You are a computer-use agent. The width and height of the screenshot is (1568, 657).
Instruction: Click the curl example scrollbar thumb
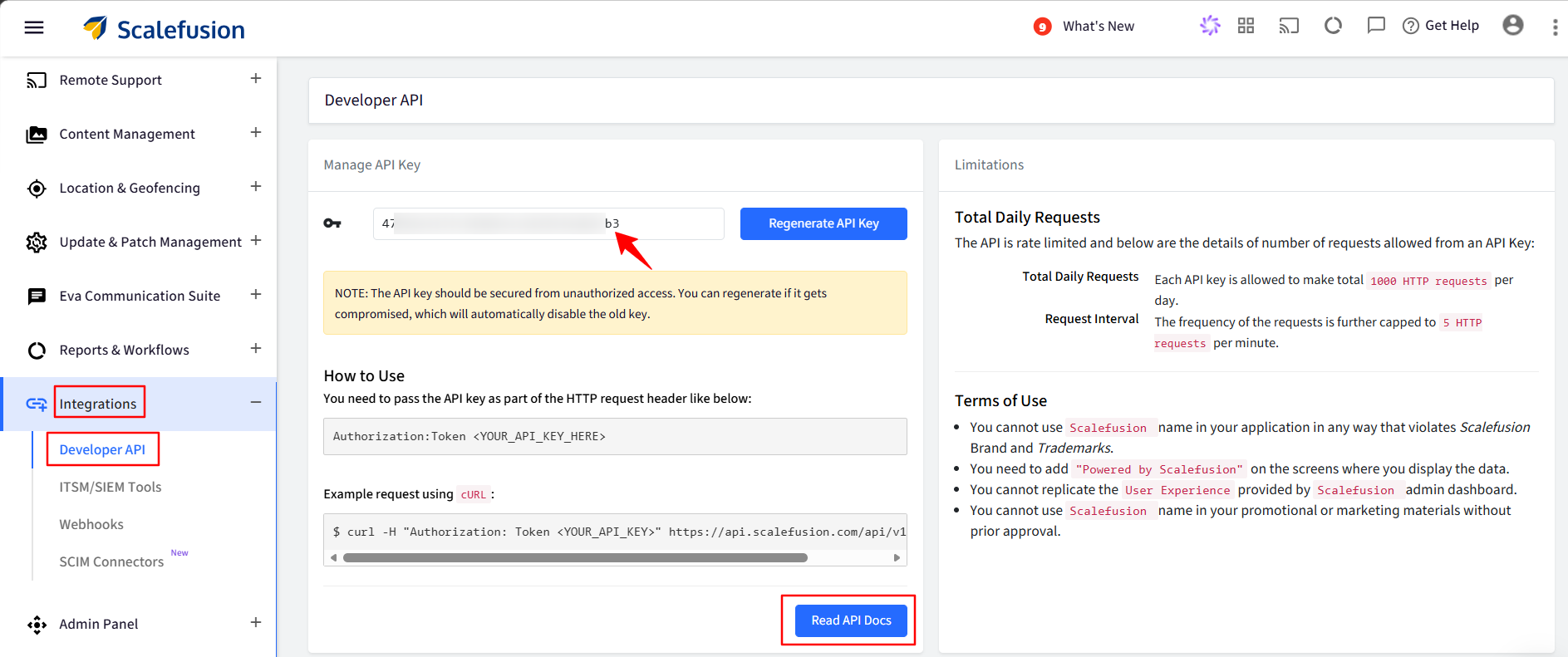click(575, 558)
